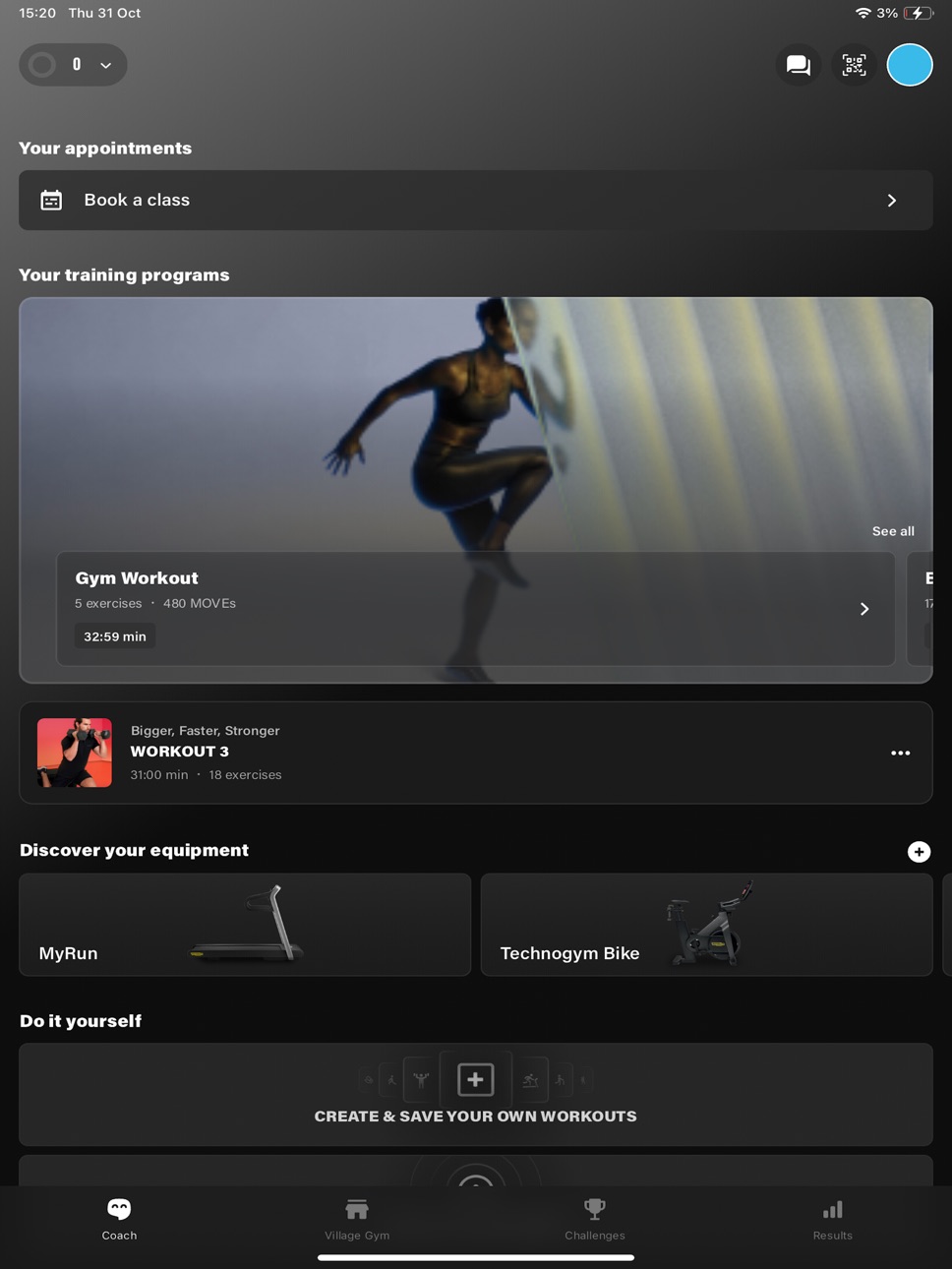Viewport: 952px width, 1269px height.
Task: Open WORKOUT 3 title text
Action: pos(179,752)
